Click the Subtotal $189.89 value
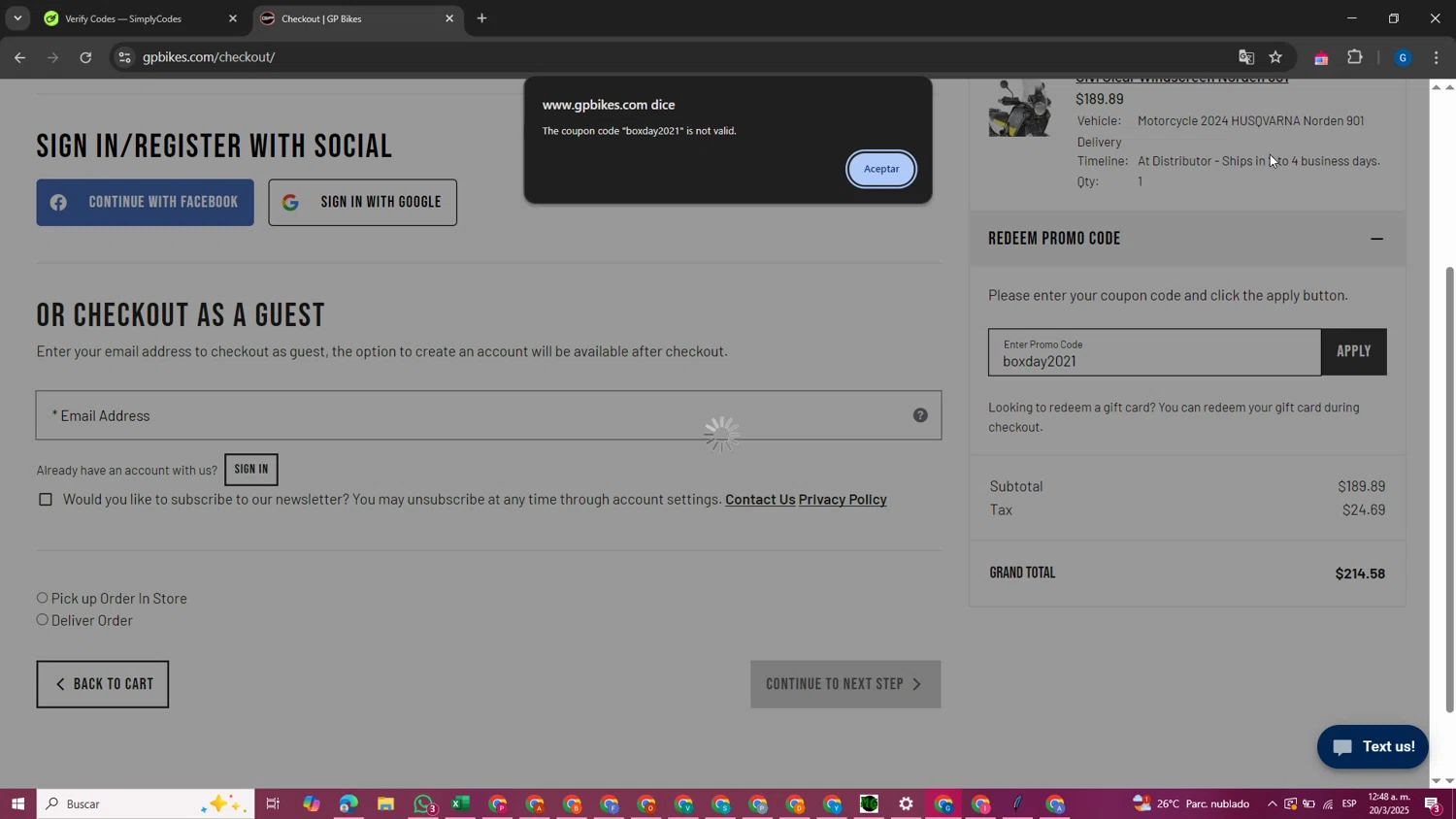 point(1361,486)
